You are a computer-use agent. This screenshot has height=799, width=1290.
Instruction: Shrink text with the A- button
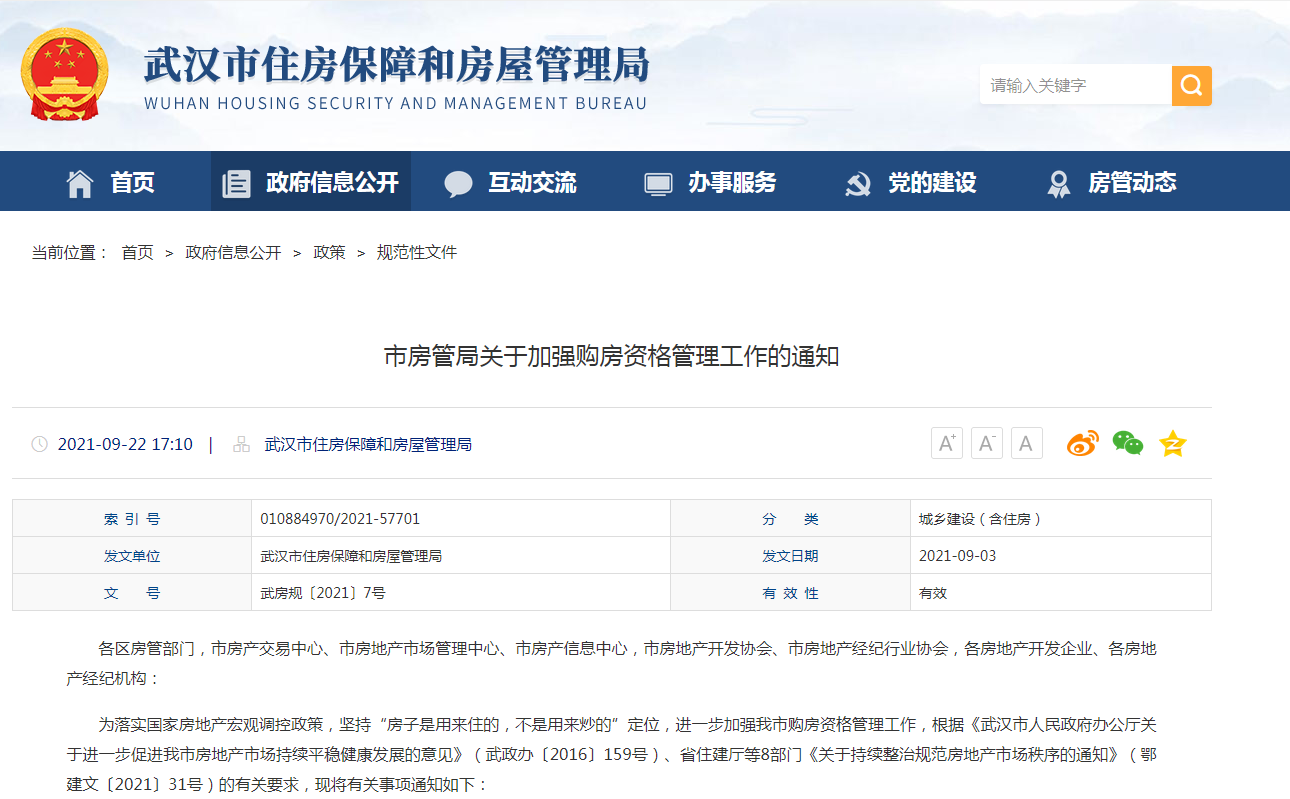[986, 442]
